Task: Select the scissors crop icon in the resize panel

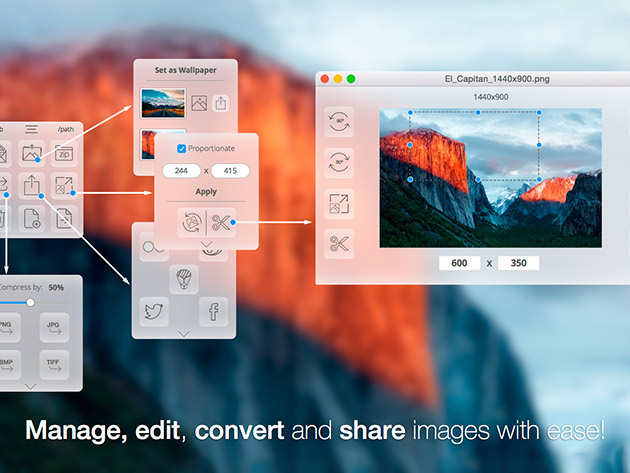Action: (x=221, y=222)
